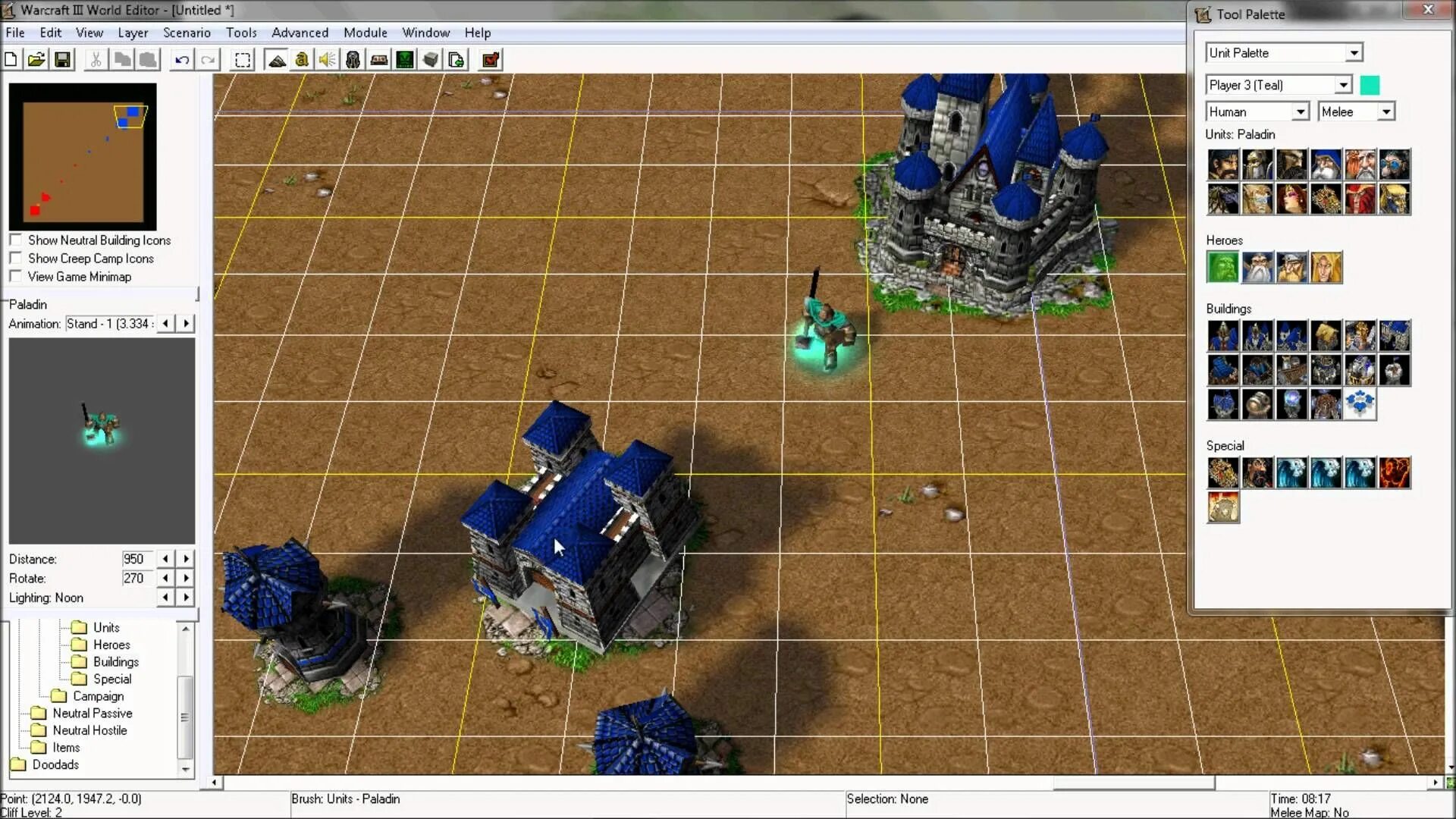Click the Redo button in toolbar

click(x=207, y=60)
